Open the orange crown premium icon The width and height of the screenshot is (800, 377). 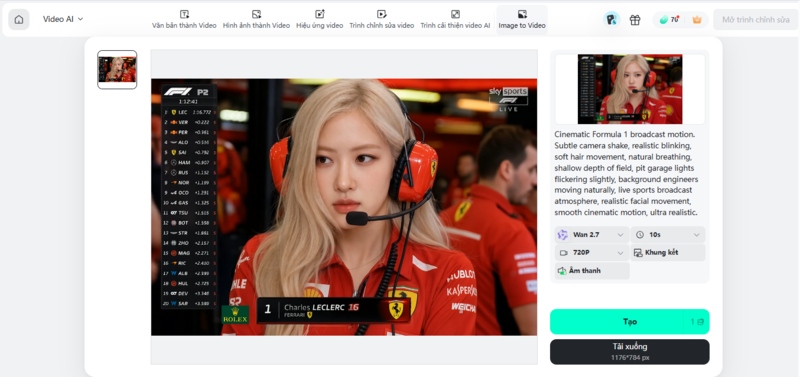(696, 20)
